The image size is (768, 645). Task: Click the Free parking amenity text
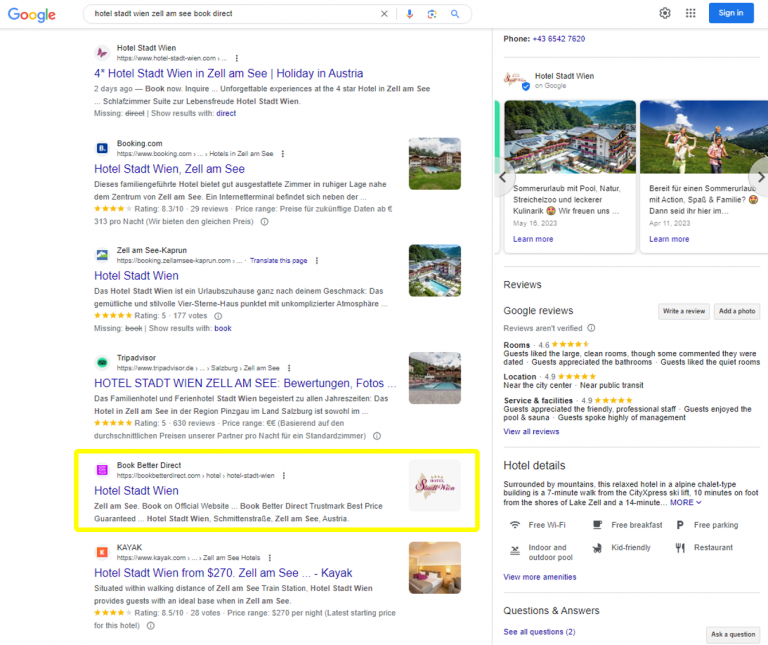716,525
